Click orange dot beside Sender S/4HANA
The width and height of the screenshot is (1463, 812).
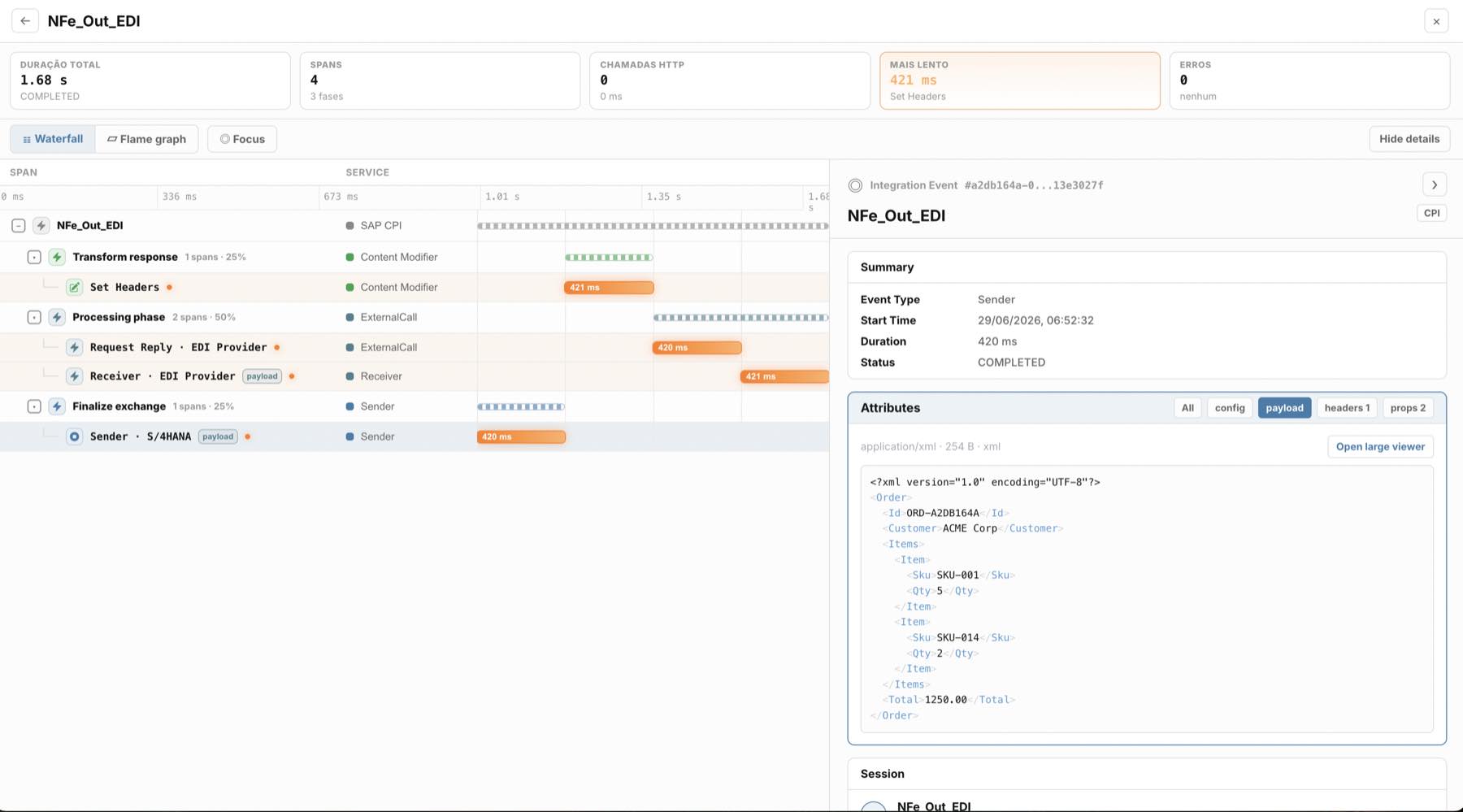(247, 436)
